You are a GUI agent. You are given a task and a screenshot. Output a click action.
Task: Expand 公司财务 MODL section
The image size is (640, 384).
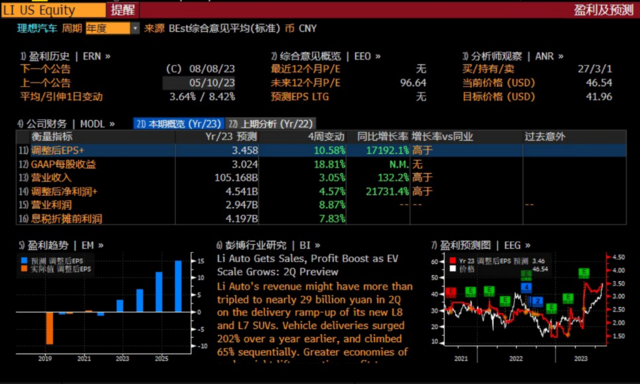click(x=66, y=124)
